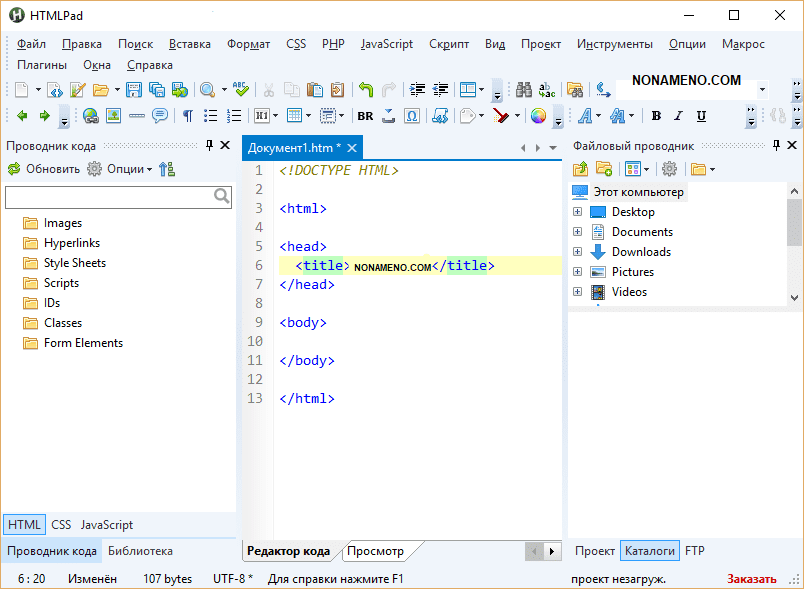Insert a BR line break tag
Viewport: 804px width, 589px height.
pos(365,116)
